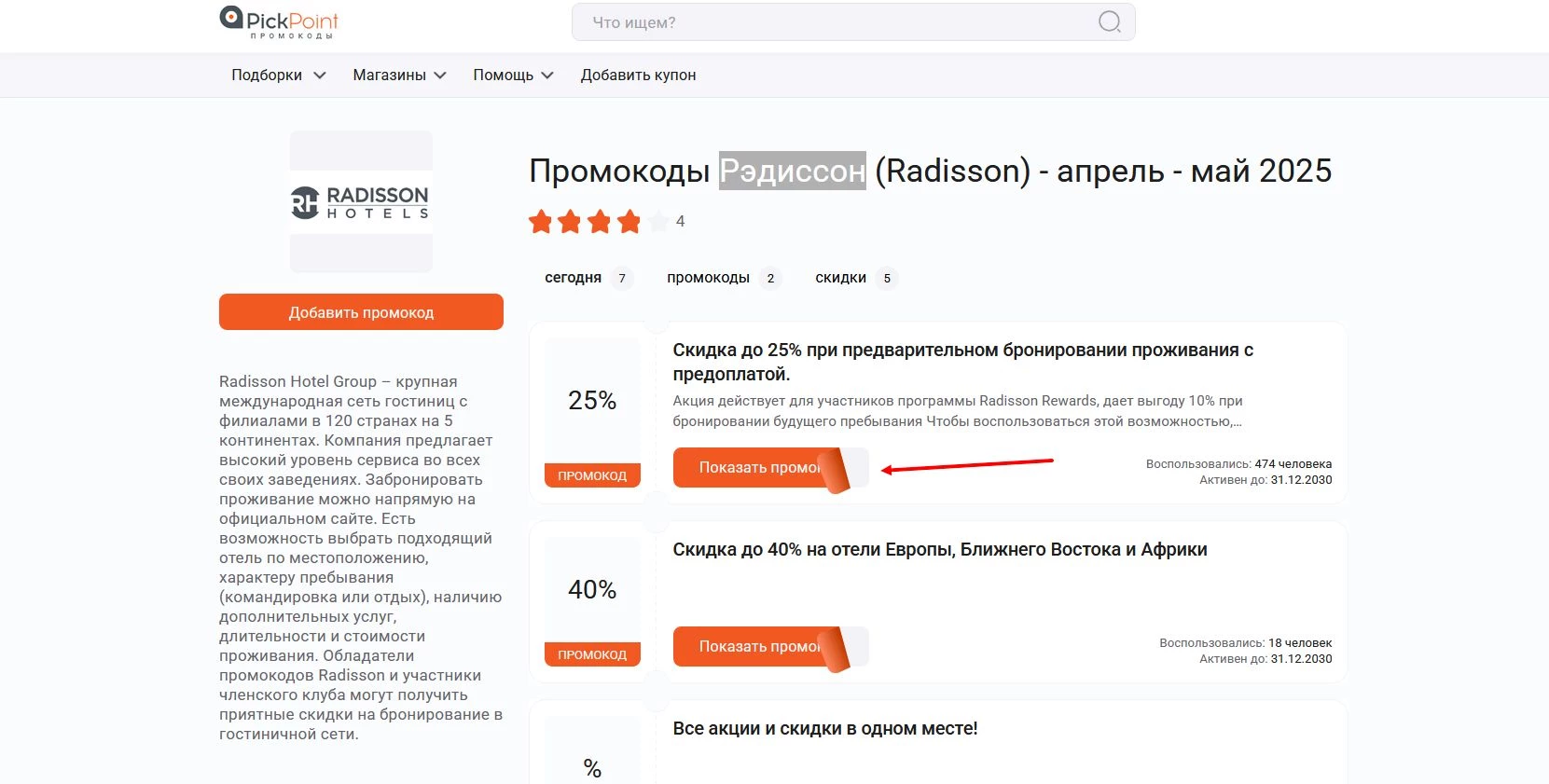Select the скидки filter tab
The width and height of the screenshot is (1549, 784).
pos(855,278)
